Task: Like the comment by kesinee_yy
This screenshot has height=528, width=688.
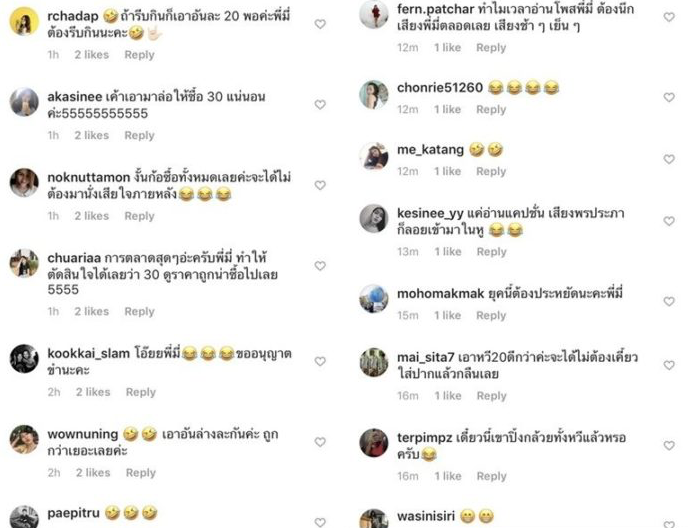Action: pyautogui.click(x=669, y=221)
